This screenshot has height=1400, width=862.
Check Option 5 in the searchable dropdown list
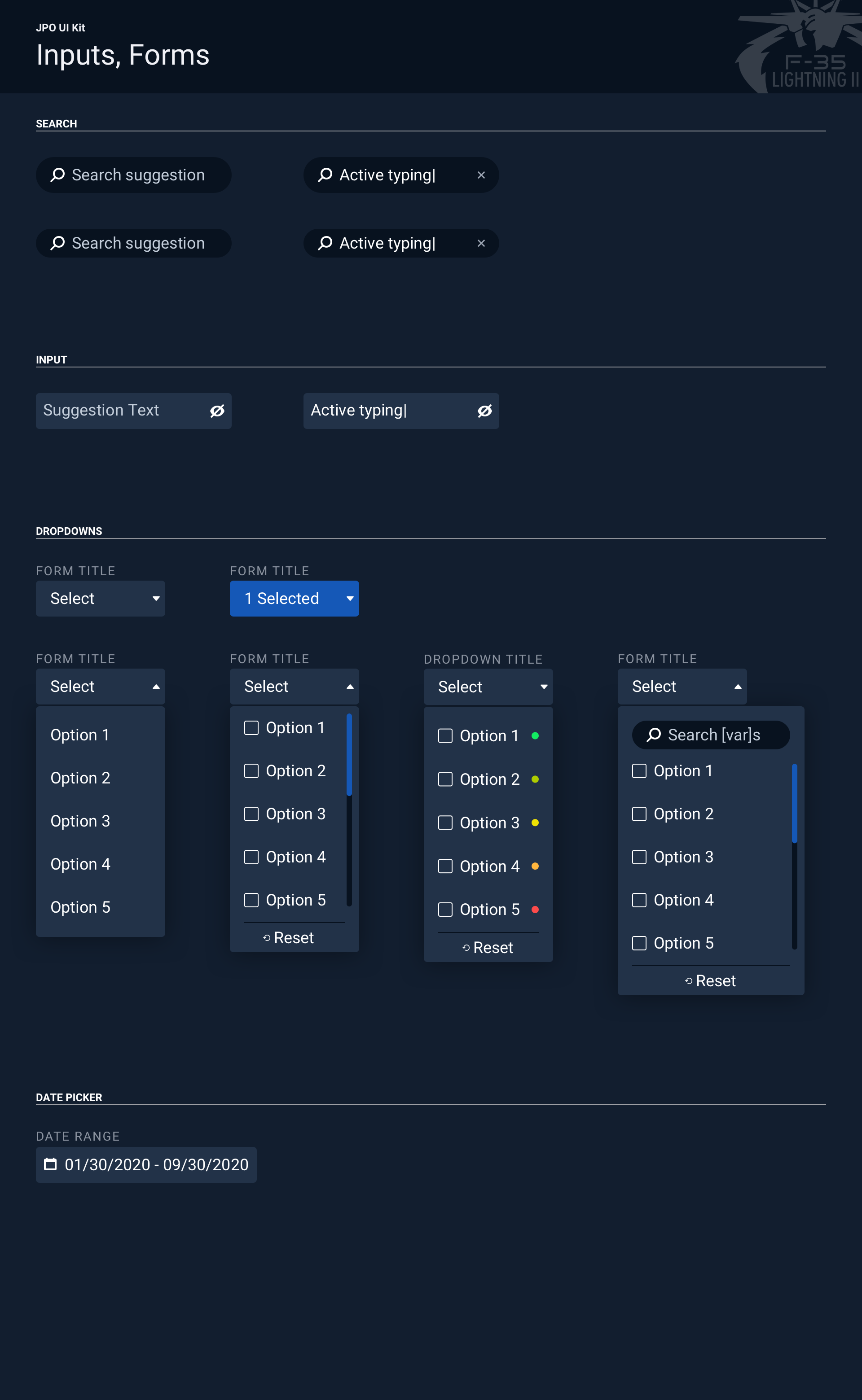point(639,943)
